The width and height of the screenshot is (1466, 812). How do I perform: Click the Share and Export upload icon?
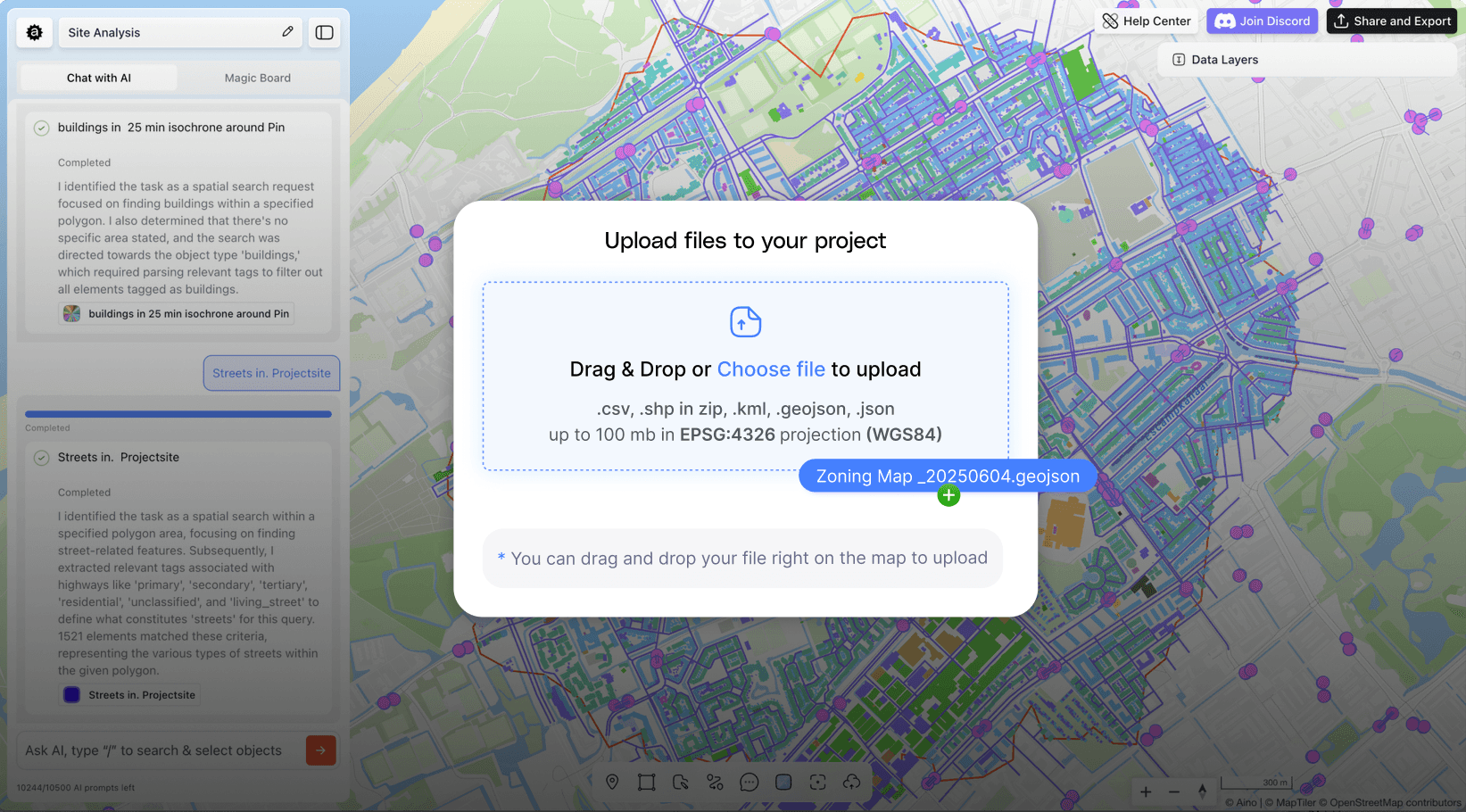pos(1341,21)
